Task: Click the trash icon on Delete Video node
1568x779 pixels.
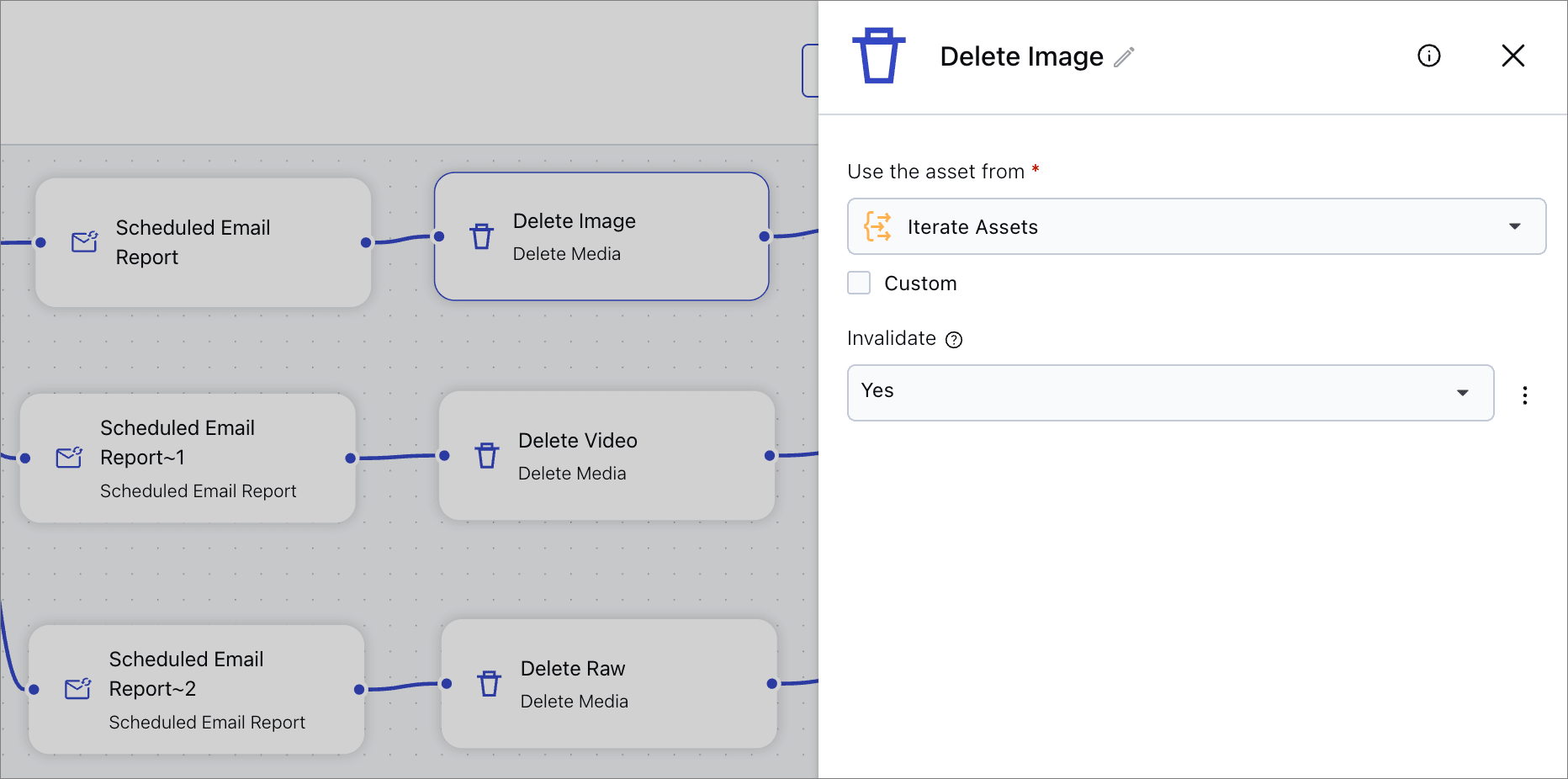Action: [x=487, y=456]
